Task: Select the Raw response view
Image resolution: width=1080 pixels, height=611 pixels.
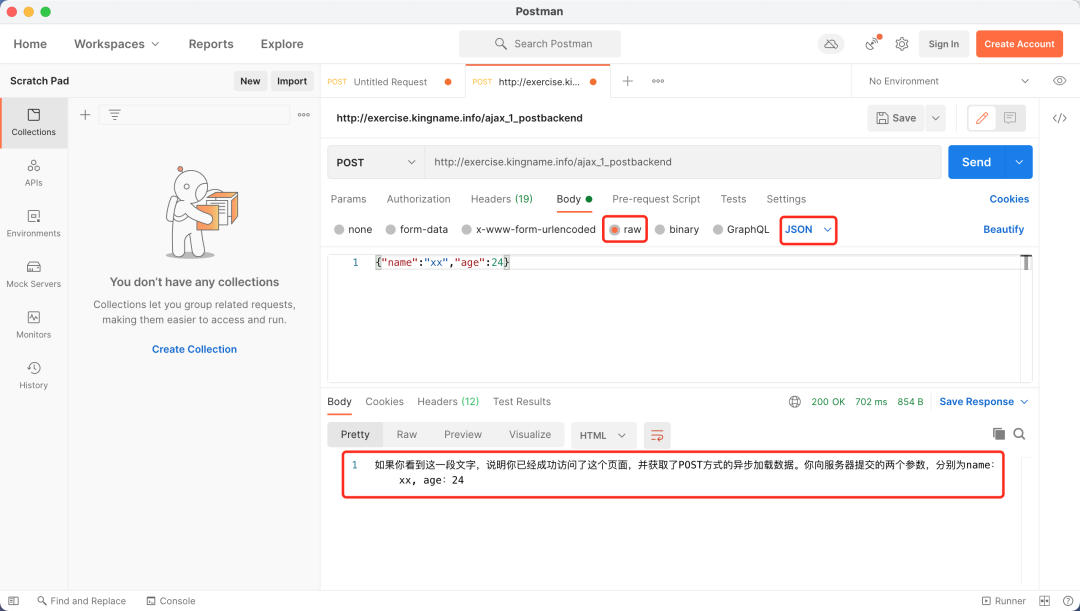Action: pos(406,435)
